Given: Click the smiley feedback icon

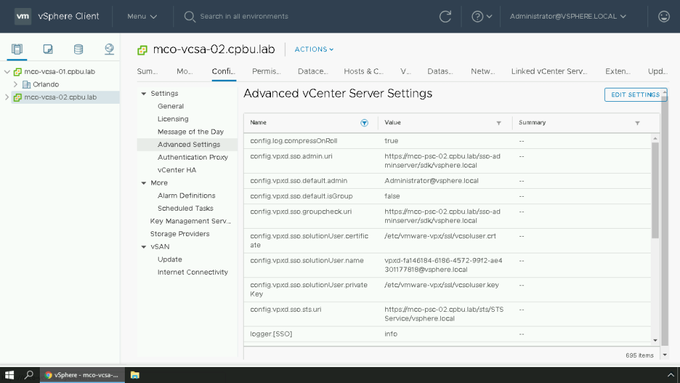Looking at the screenshot, I should pyautogui.click(x=664, y=16).
